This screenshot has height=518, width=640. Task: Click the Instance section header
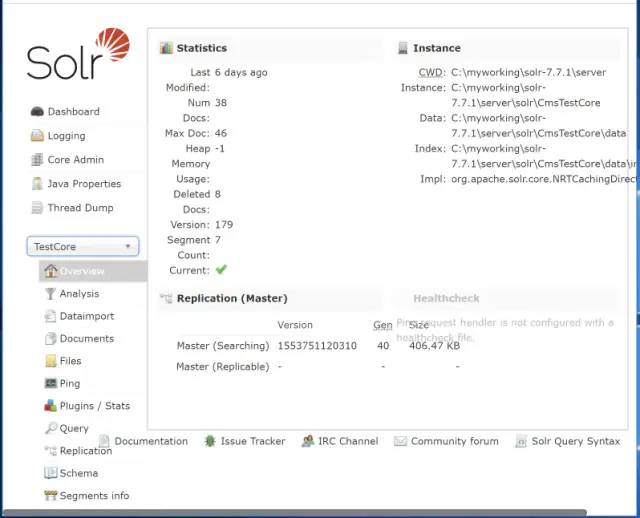[x=437, y=48]
